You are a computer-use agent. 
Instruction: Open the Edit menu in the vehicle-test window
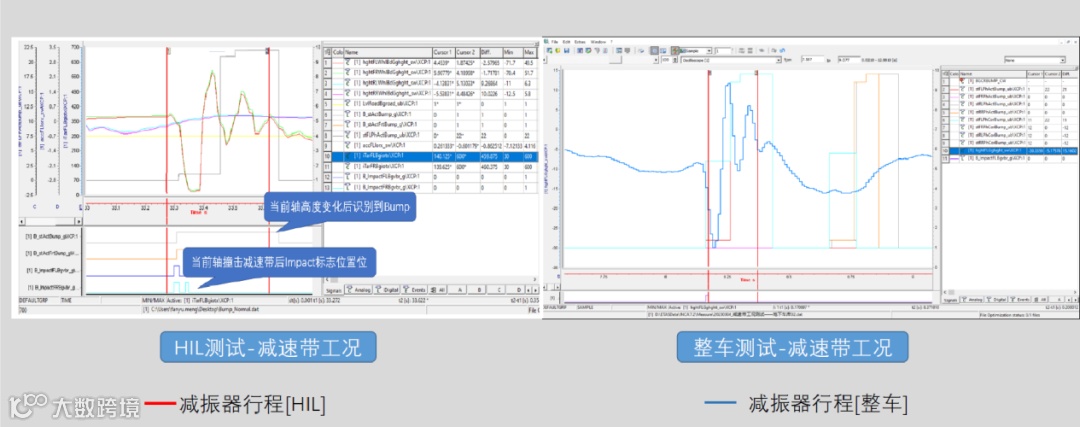coord(566,42)
